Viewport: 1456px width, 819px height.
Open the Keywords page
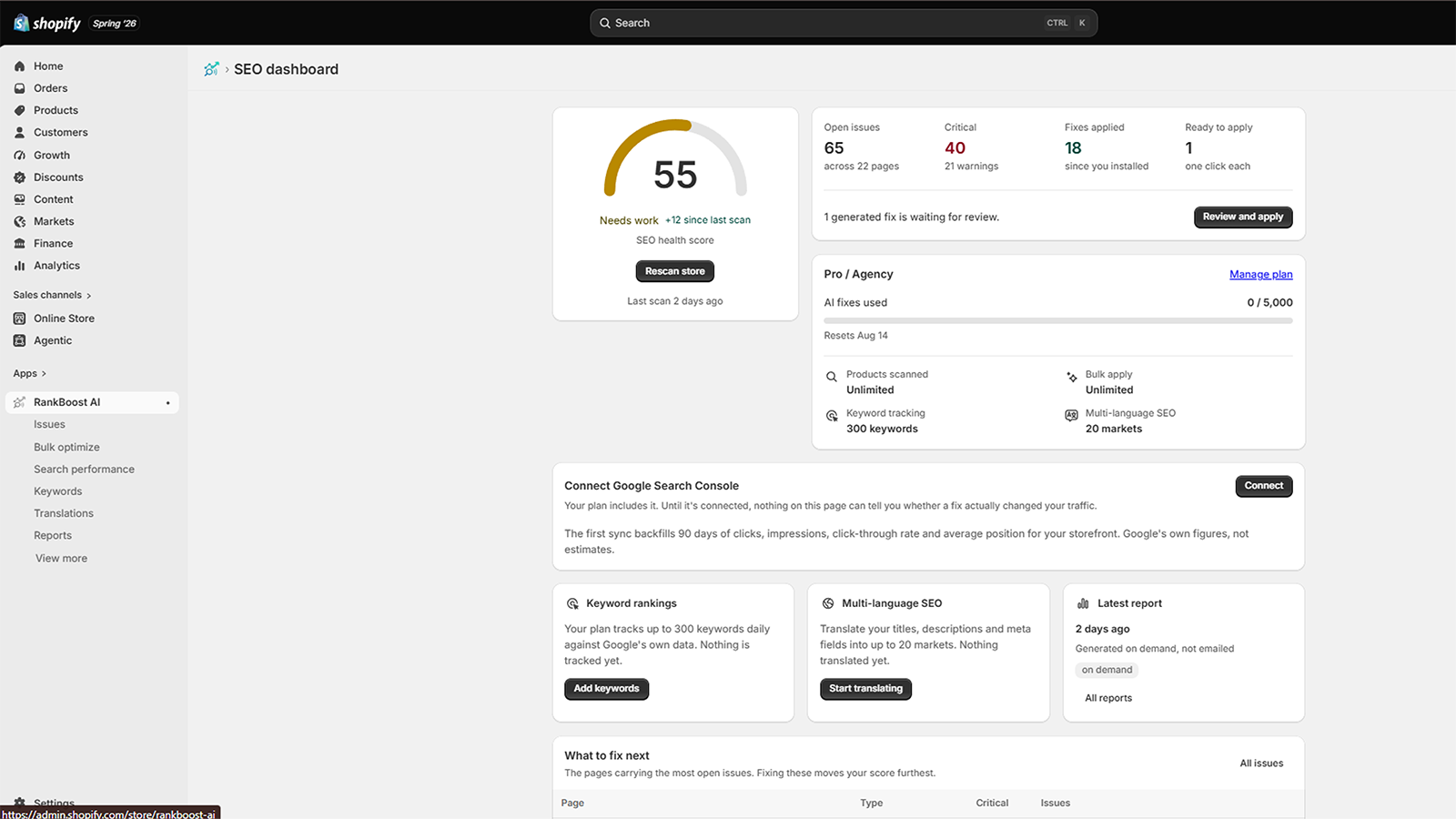coord(57,491)
